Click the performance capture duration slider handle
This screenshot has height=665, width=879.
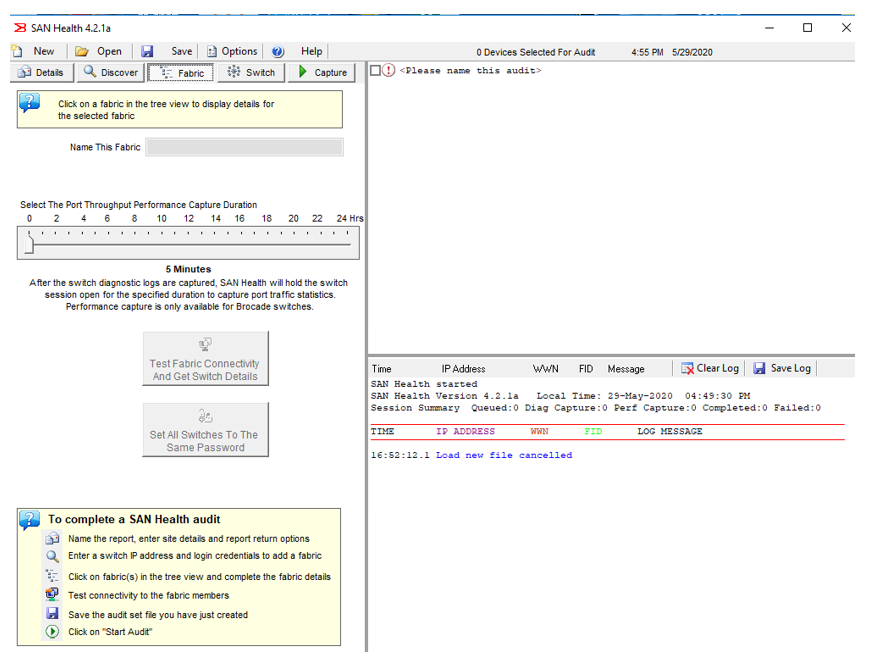[29, 243]
